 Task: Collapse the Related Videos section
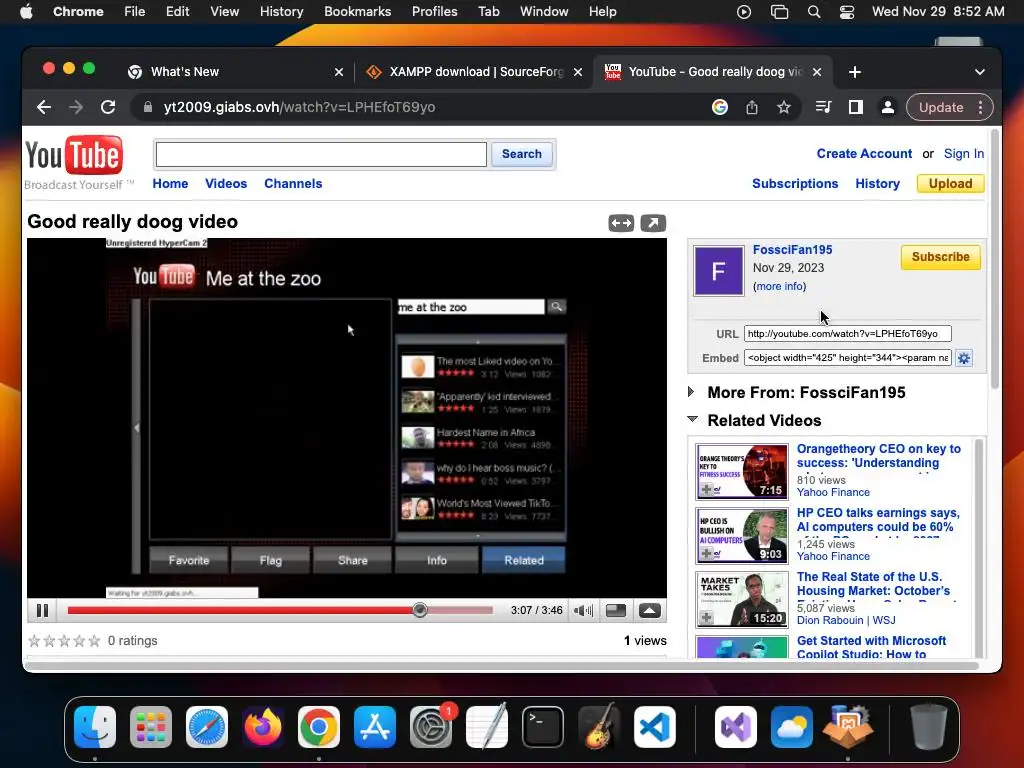pyautogui.click(x=692, y=419)
